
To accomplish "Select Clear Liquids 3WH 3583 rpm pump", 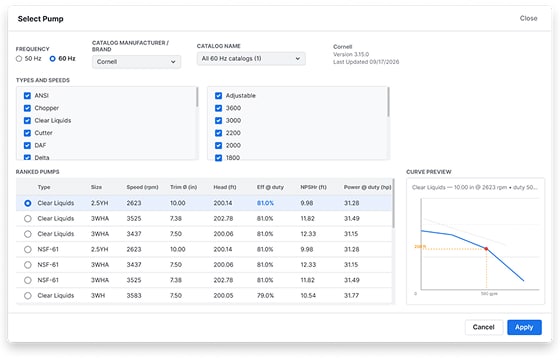I will pos(28,295).
